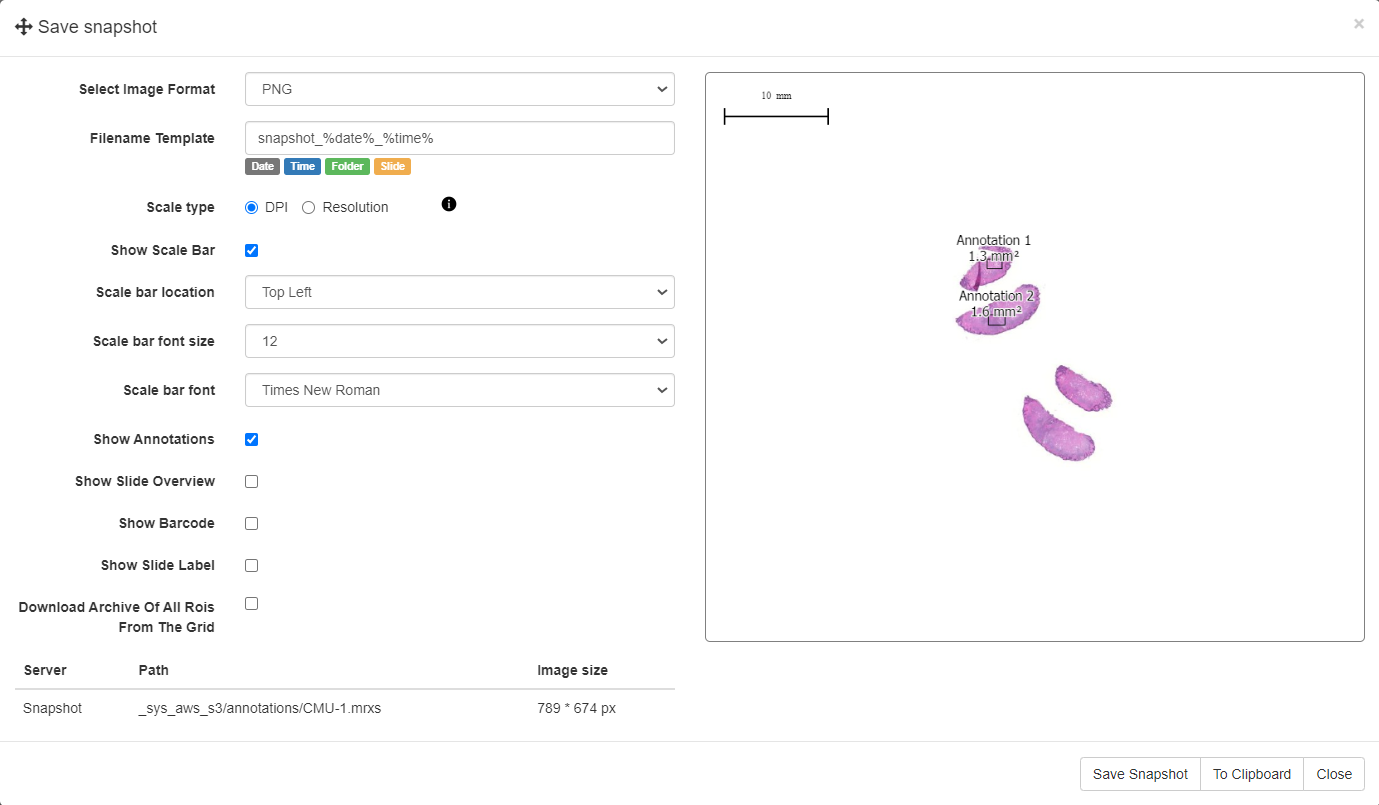The image size is (1379, 805).
Task: Open the Select Image Format dropdown
Action: point(459,89)
